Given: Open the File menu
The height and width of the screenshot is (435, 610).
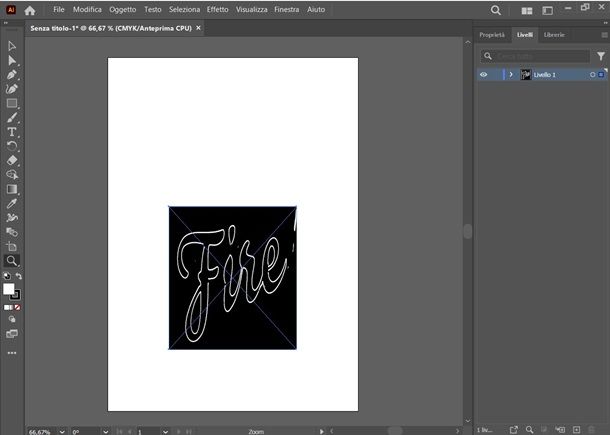Looking at the screenshot, I should tap(59, 9).
